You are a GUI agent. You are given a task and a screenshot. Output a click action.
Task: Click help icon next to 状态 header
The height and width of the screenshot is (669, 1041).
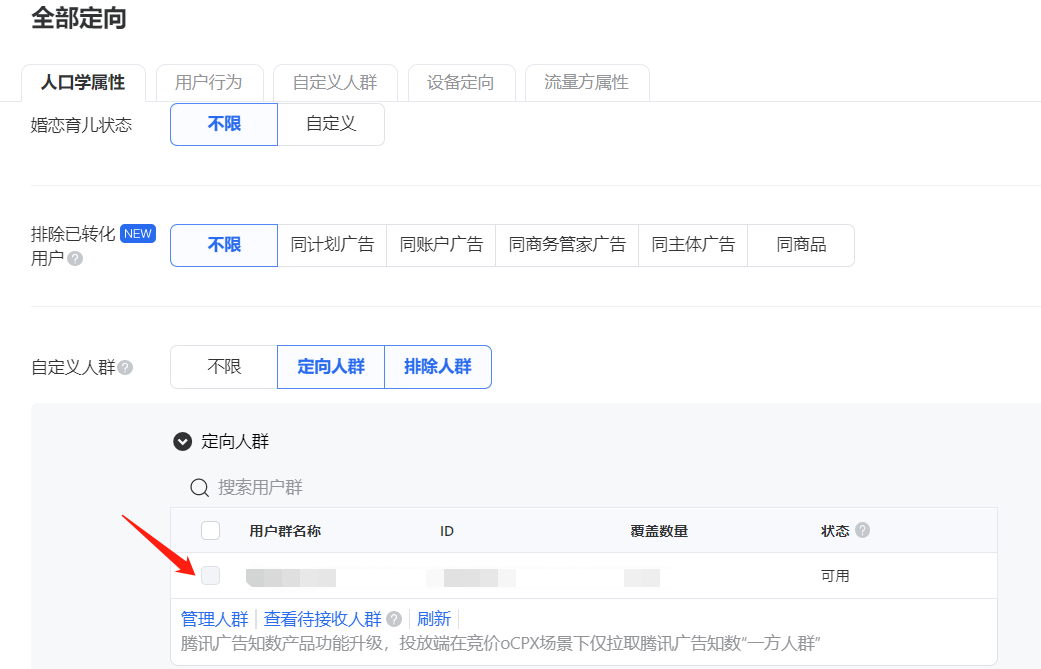862,530
